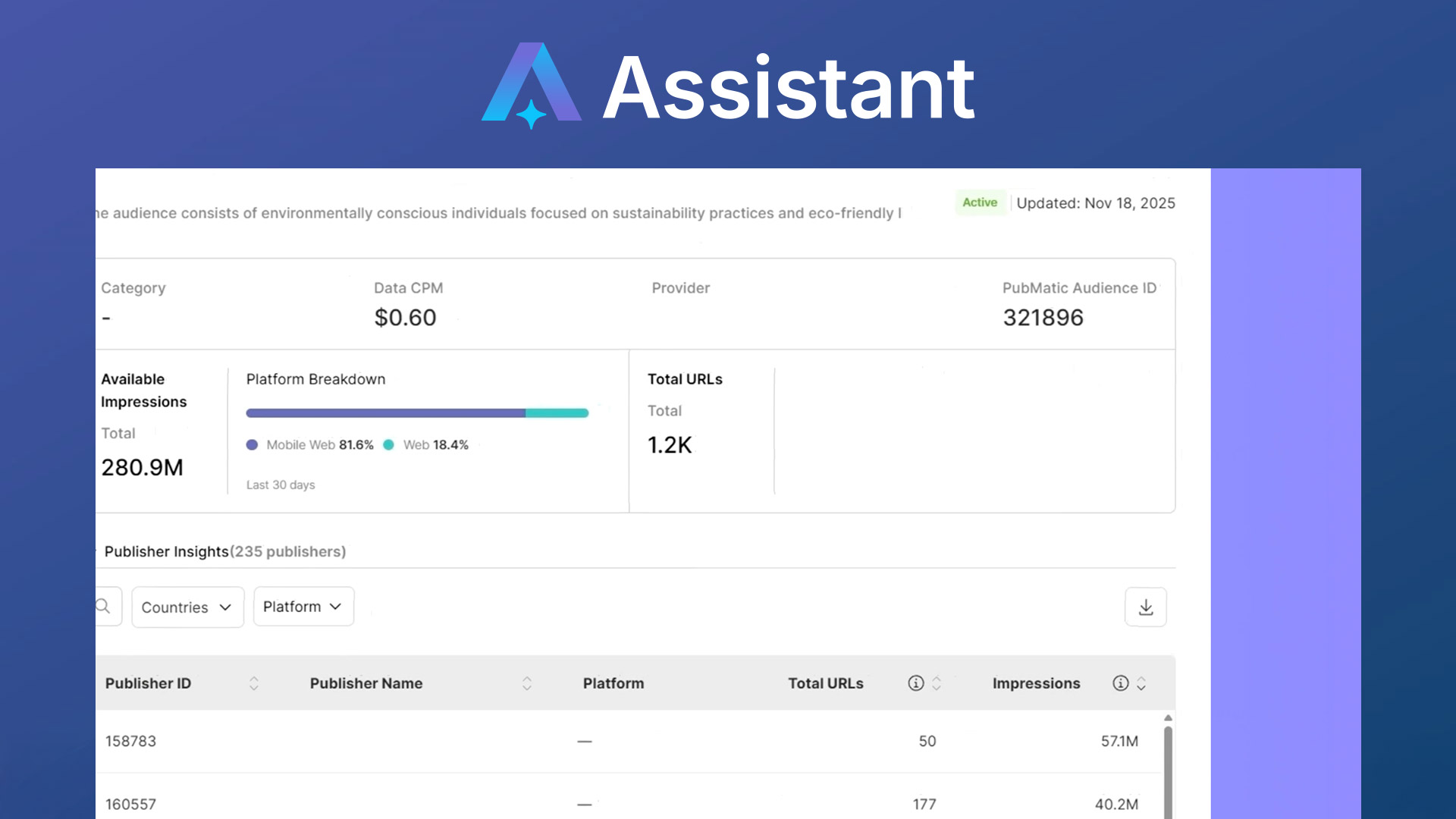Click the search magnifier icon

point(104,607)
